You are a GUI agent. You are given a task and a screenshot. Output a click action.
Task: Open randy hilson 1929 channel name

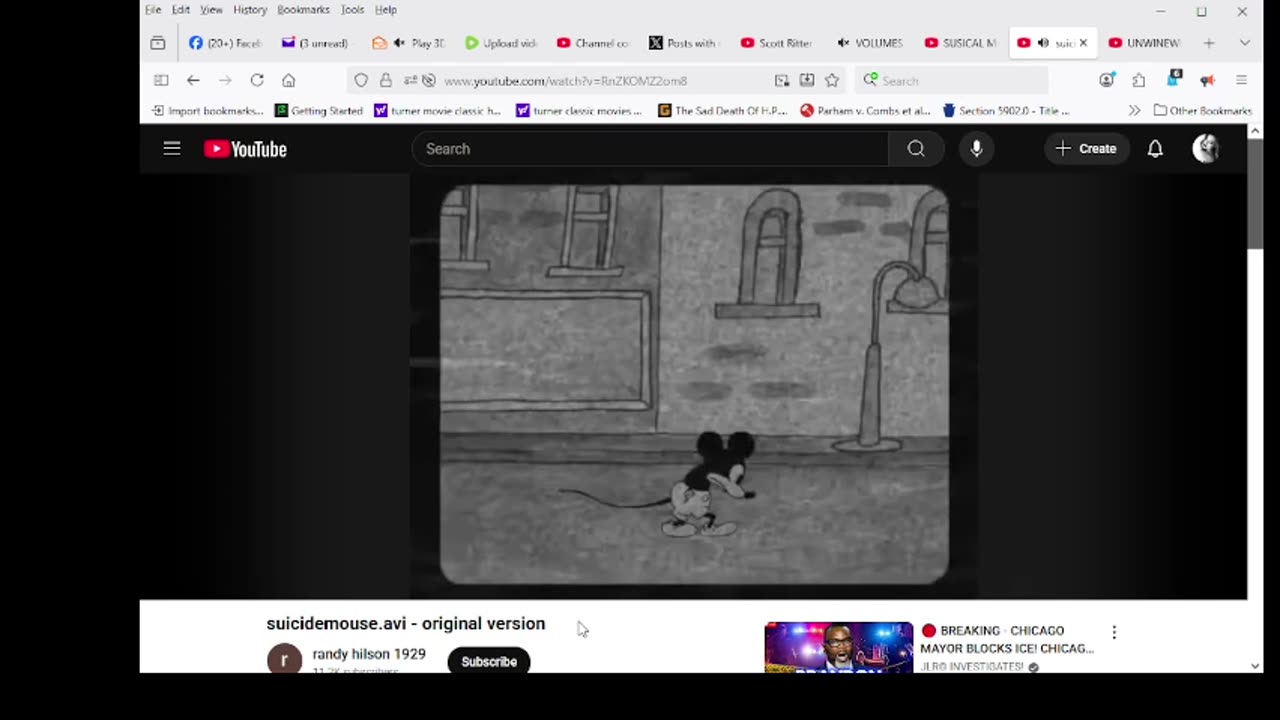(x=369, y=654)
